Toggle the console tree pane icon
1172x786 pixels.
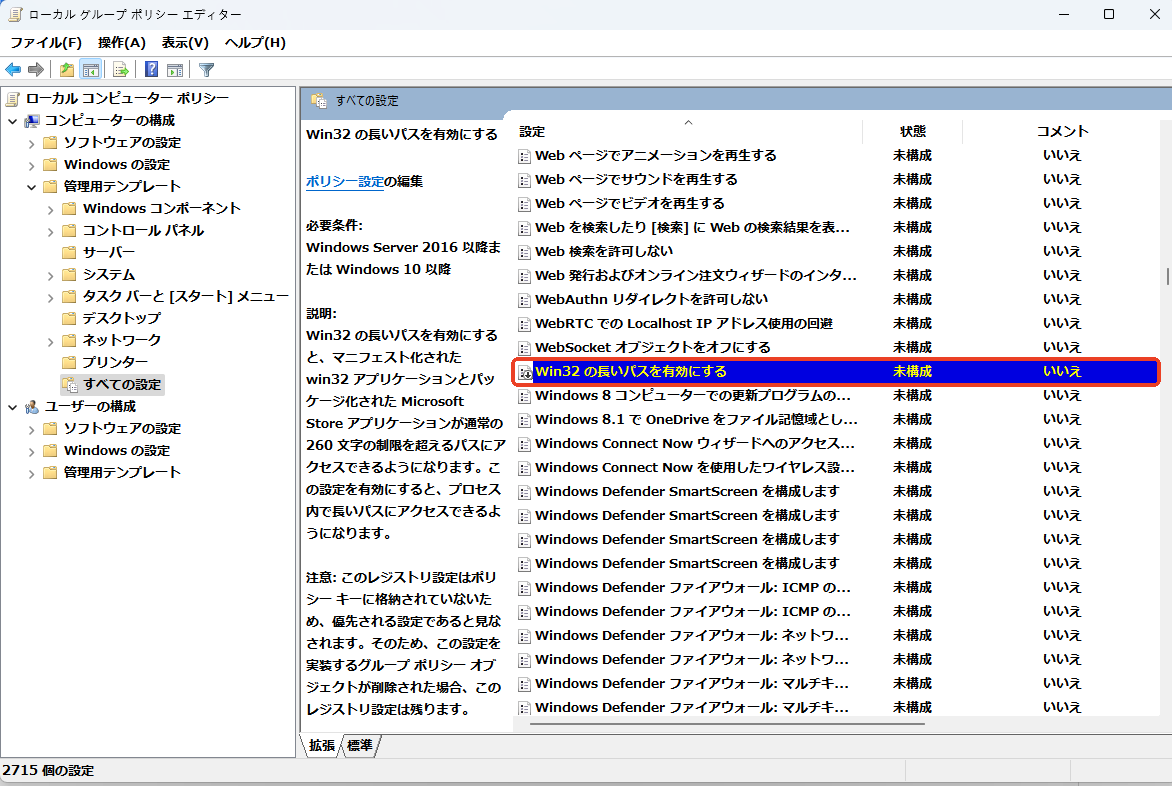coord(91,69)
